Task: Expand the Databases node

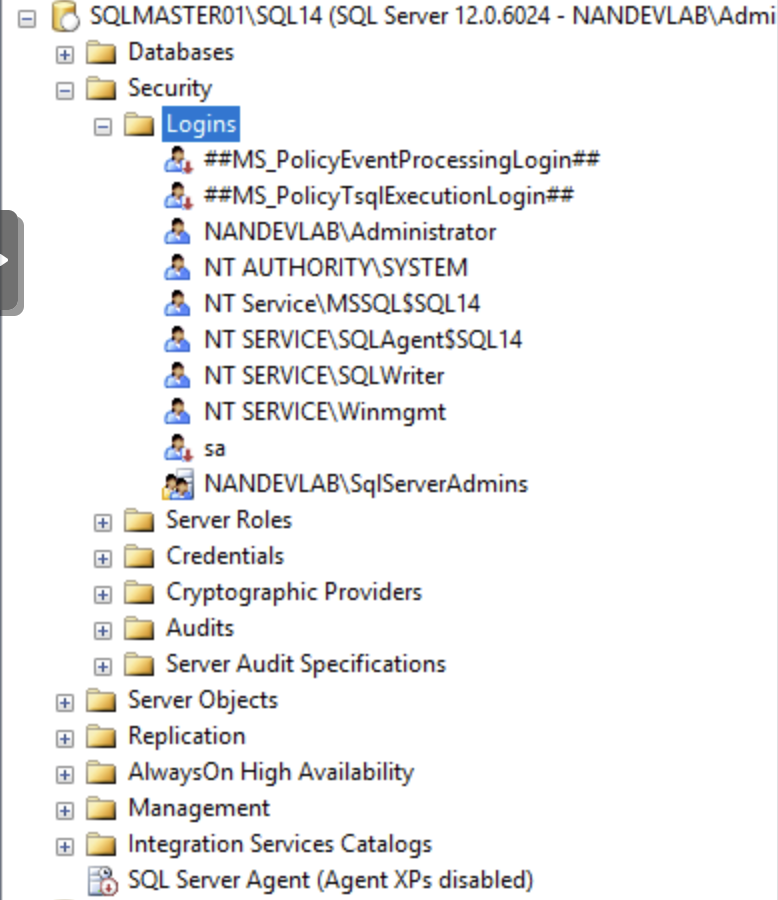Action: [65, 54]
